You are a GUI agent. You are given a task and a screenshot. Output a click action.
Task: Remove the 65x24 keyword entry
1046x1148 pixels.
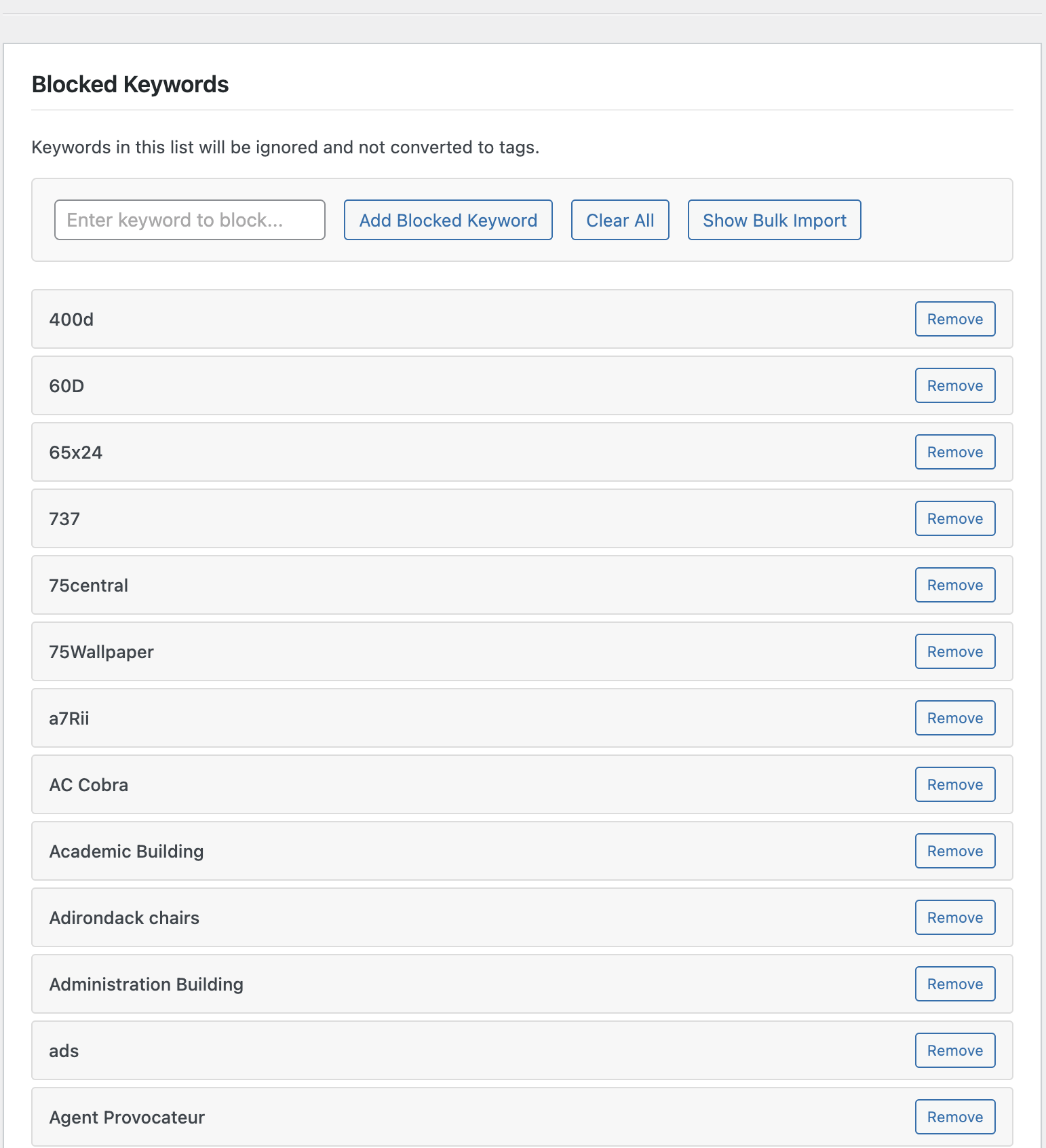[x=954, y=452]
